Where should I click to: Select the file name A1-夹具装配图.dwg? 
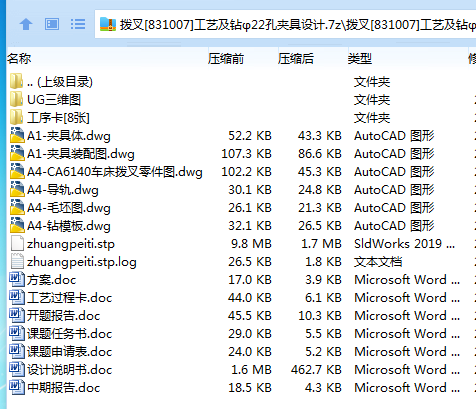(x=81, y=154)
